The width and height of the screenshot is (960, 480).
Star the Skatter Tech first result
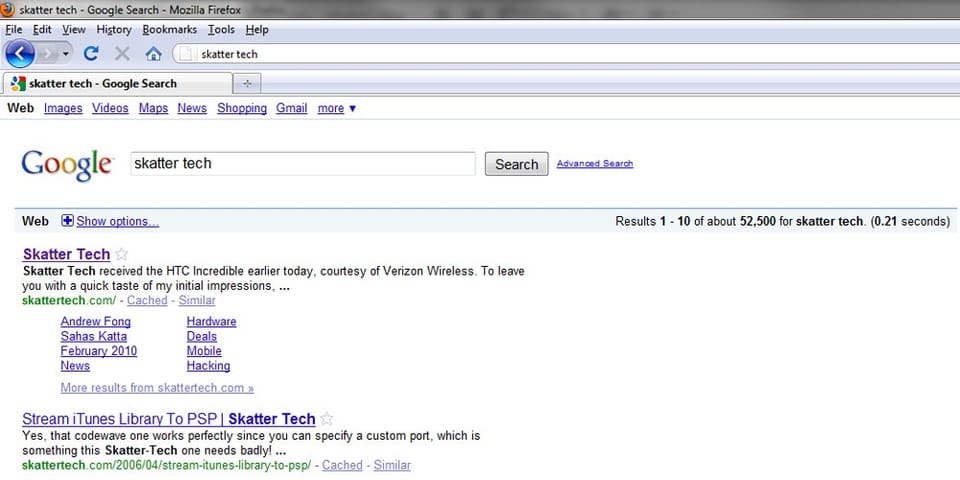coord(121,254)
